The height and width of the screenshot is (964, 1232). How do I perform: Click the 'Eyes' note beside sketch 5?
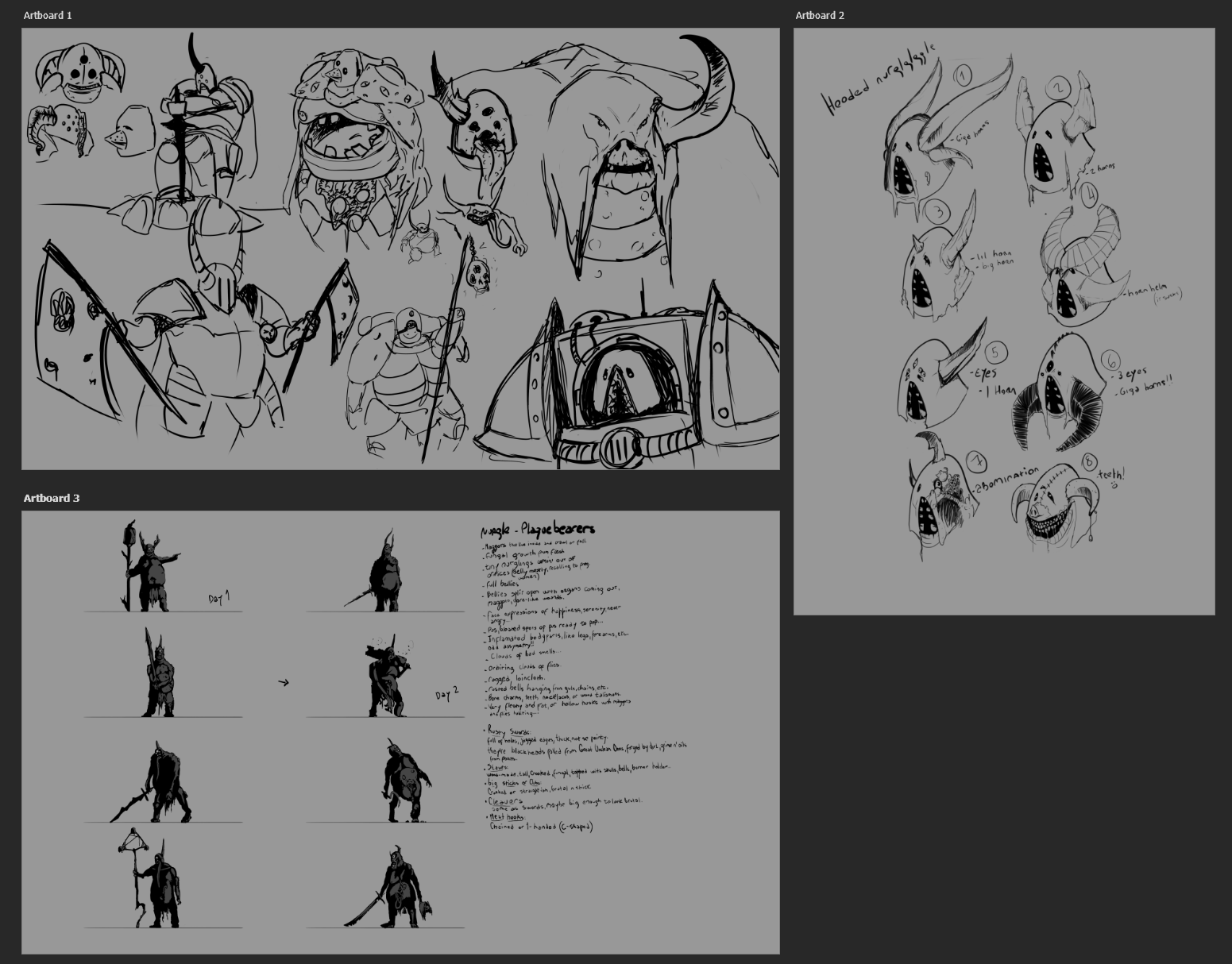pyautogui.click(x=983, y=373)
